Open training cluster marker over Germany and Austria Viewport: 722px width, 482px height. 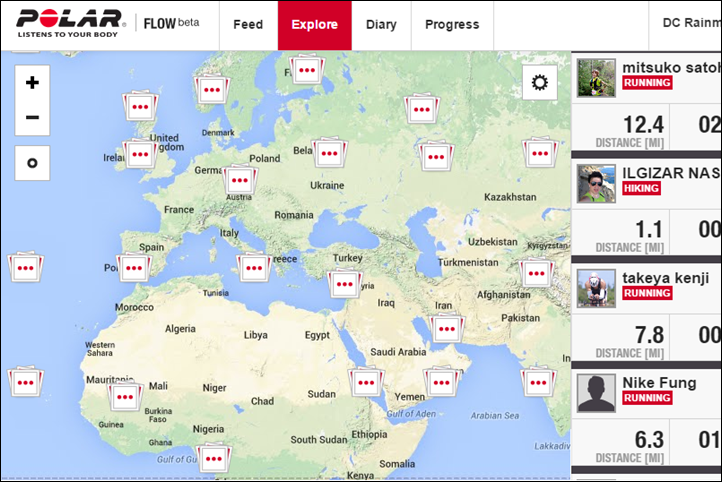click(240, 180)
